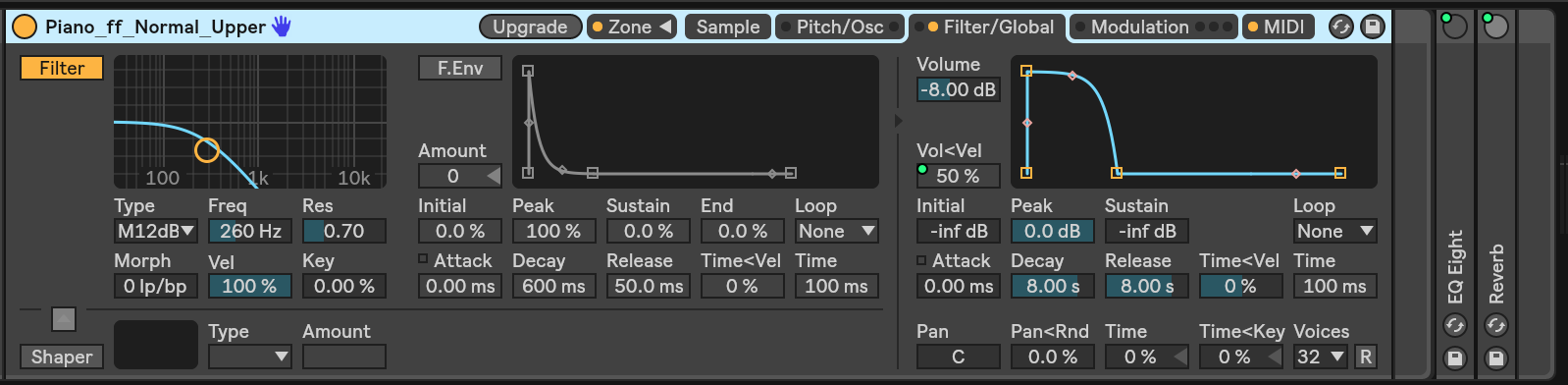Click the Voices R retrigger button
Screen dimensions: 1568x385
click(x=1365, y=357)
